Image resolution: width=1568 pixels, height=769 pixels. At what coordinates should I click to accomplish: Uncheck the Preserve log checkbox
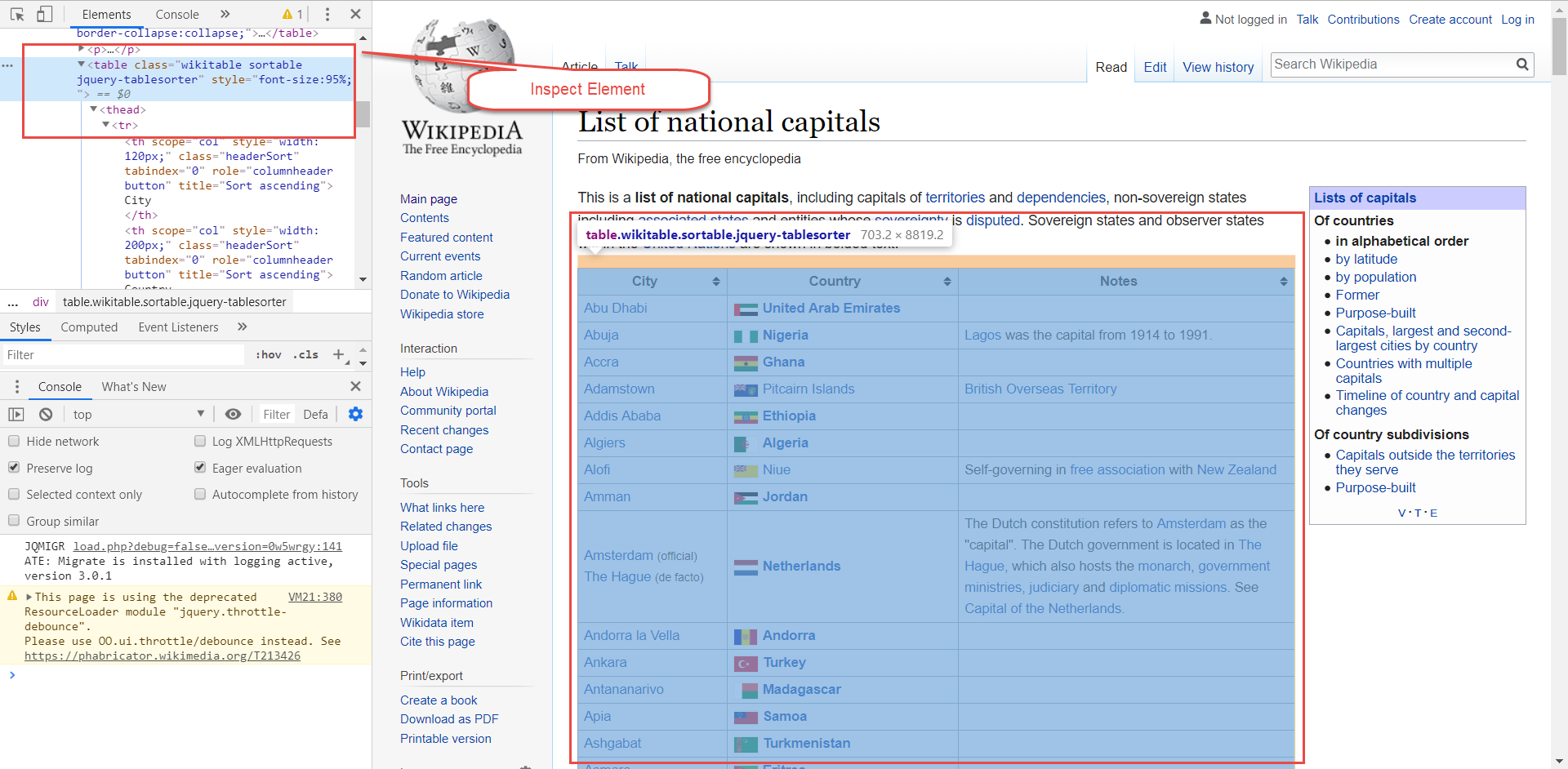[x=14, y=467]
